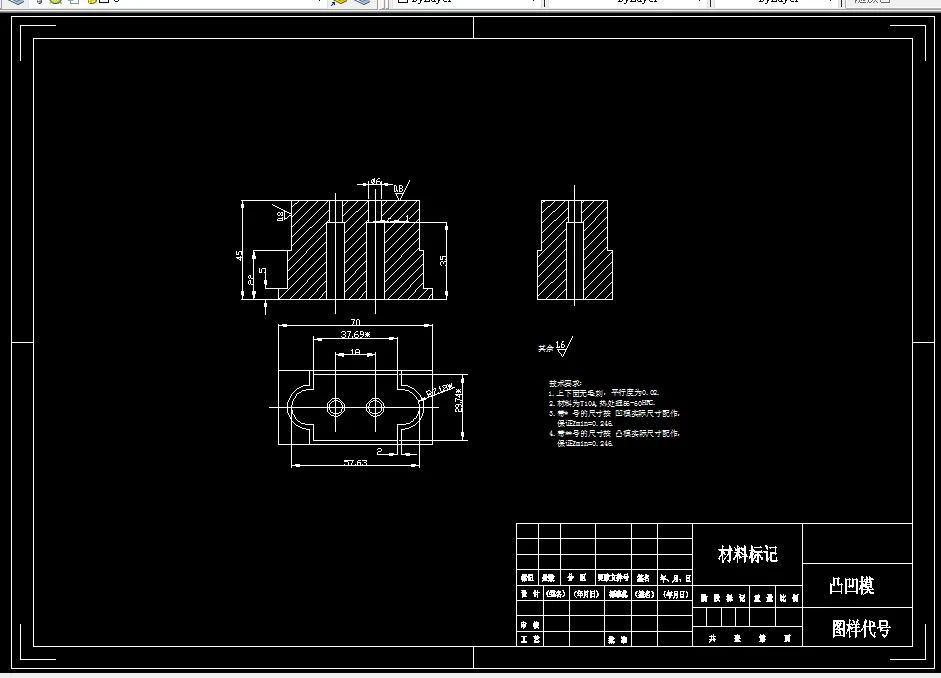Select the 批准 cell in title block
This screenshot has height=678, width=941.
(x=618, y=640)
